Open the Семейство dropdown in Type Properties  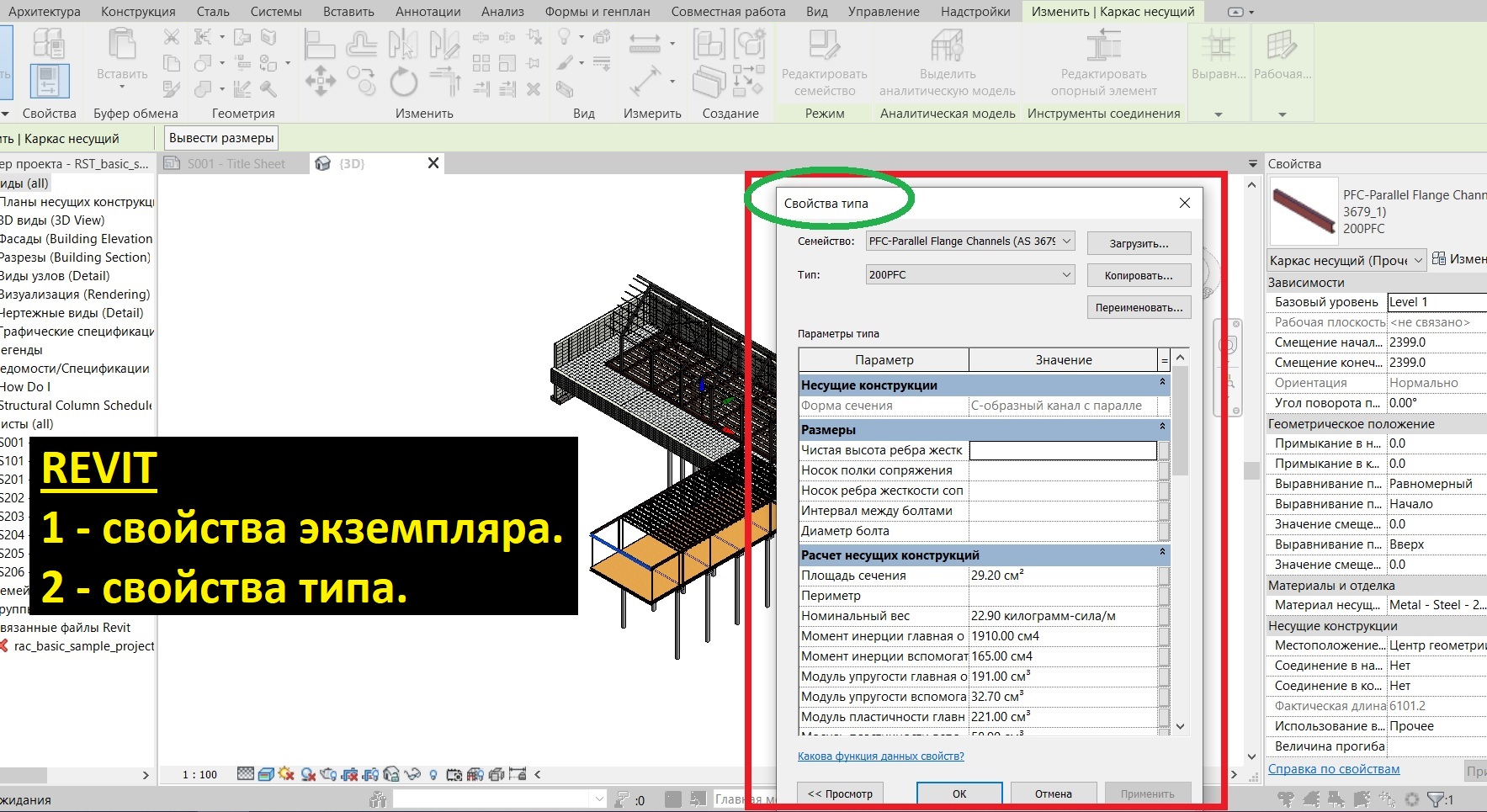(x=968, y=241)
